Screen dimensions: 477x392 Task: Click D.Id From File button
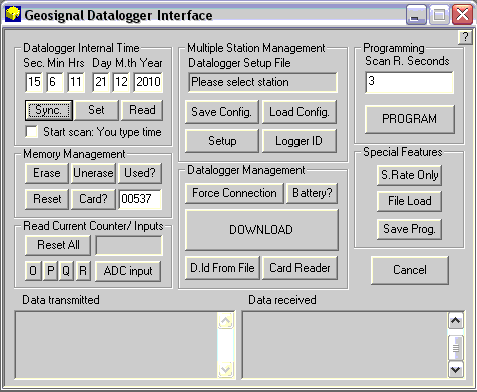tap(222, 268)
